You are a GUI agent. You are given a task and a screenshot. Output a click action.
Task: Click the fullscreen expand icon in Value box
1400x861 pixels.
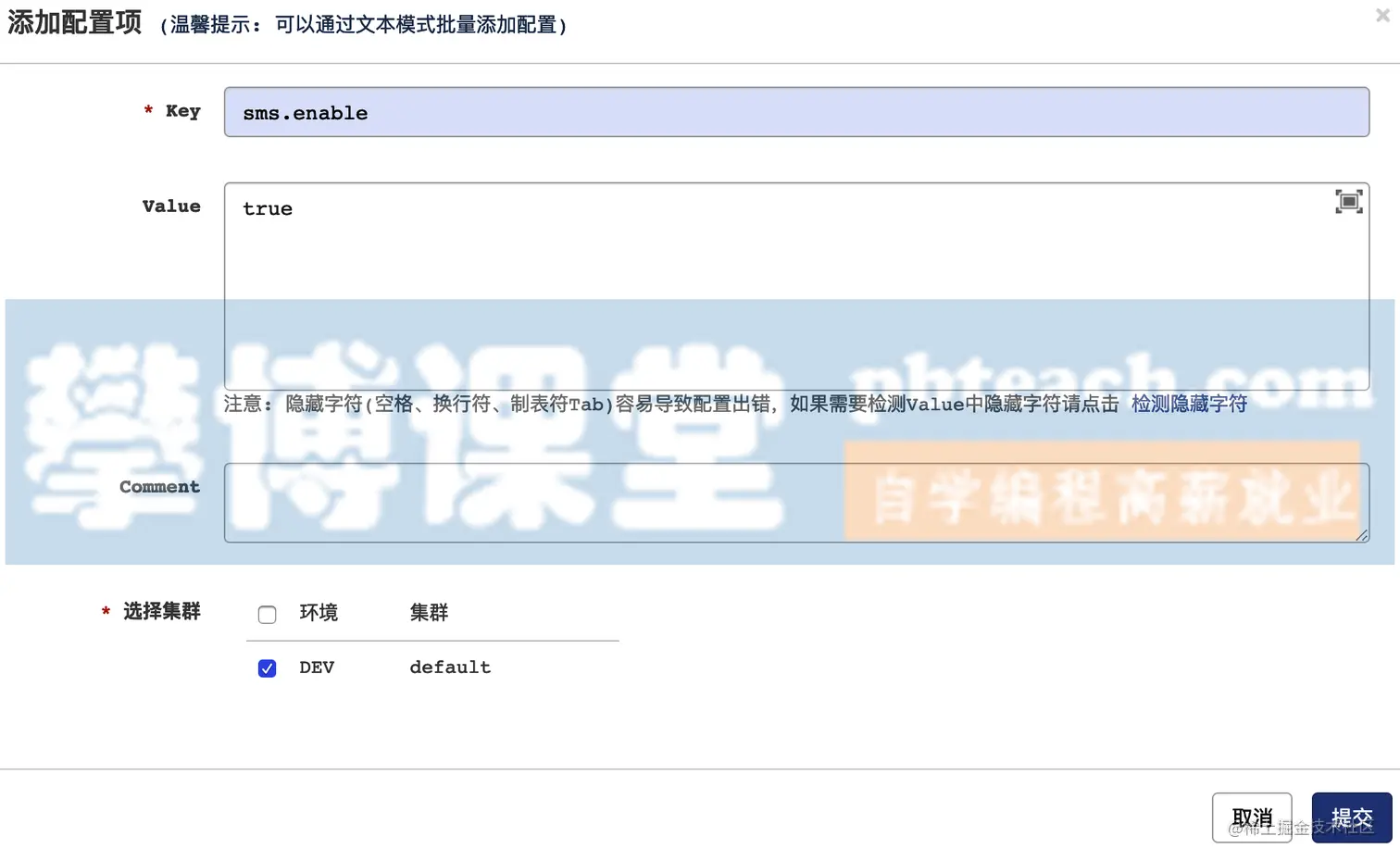point(1348,201)
